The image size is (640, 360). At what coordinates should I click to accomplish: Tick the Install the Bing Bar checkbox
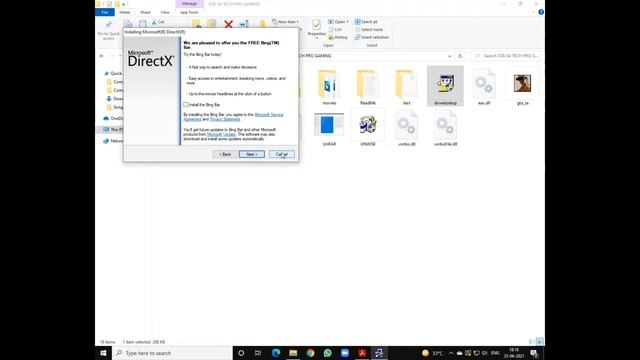pos(186,105)
